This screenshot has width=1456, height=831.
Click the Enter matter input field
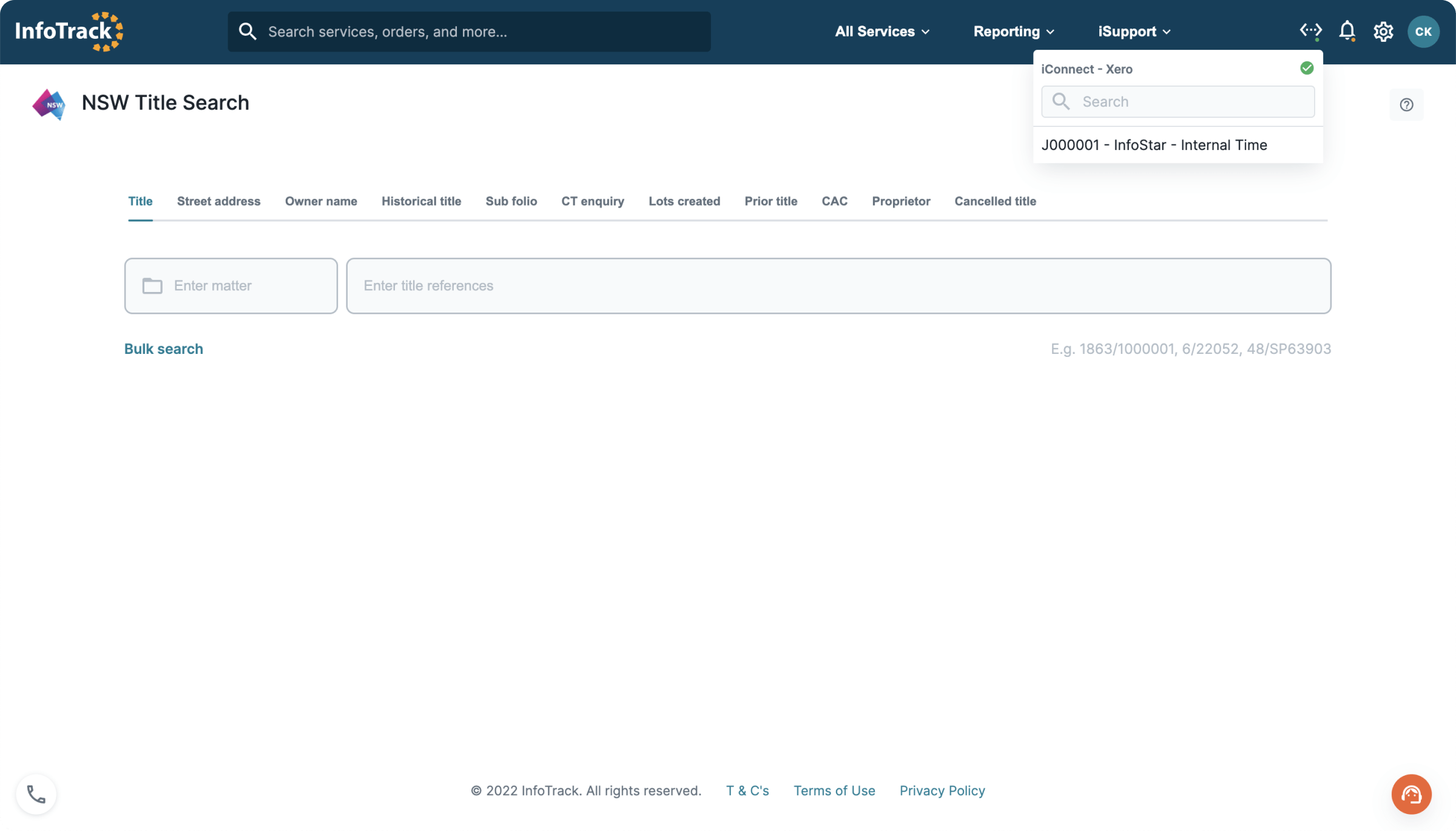point(230,285)
